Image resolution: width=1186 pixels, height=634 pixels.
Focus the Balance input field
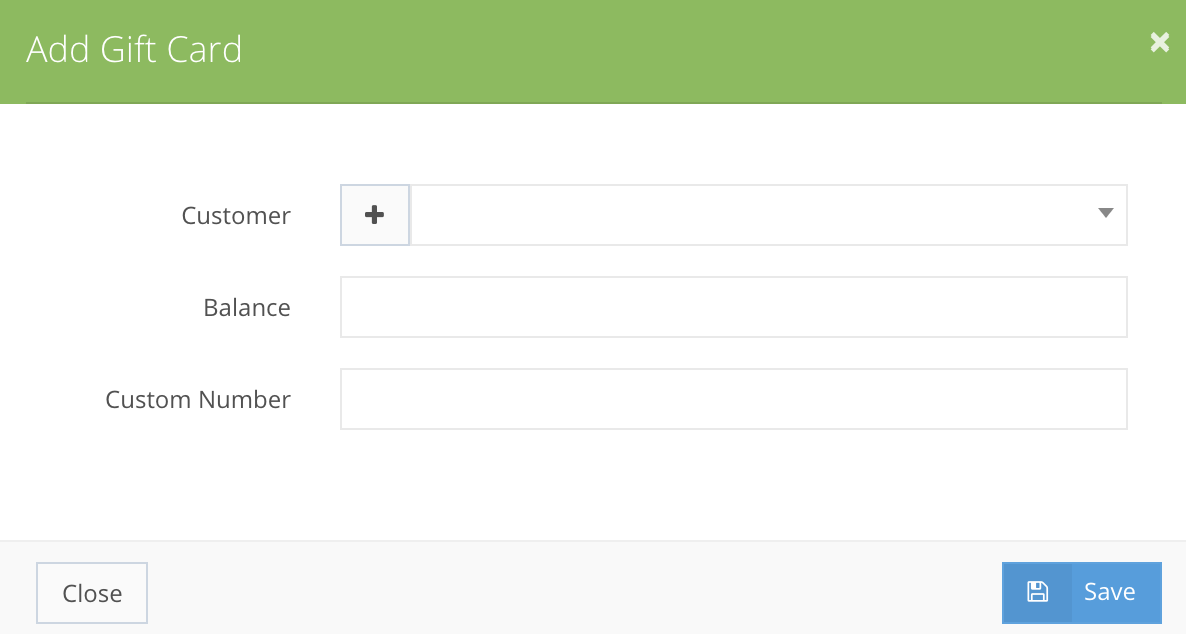[x=733, y=307]
